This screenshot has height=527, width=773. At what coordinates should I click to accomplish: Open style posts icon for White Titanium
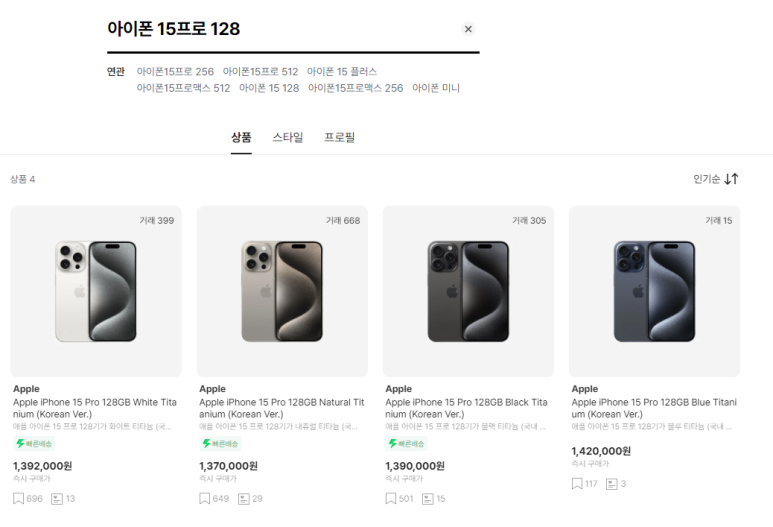[57, 498]
